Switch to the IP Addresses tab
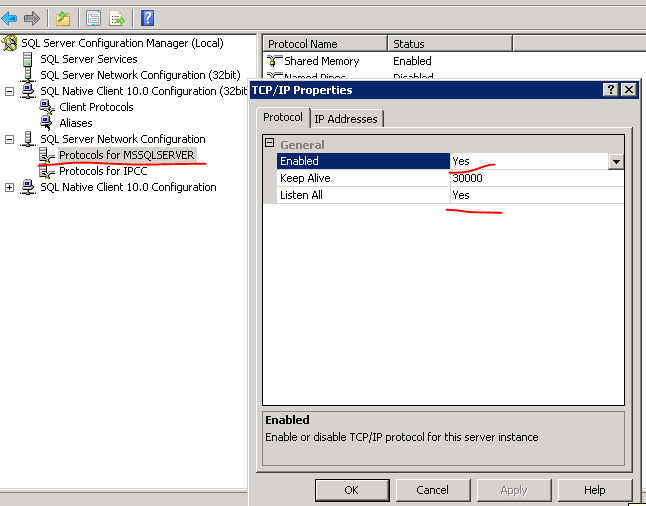The height and width of the screenshot is (506, 646). tap(346, 119)
